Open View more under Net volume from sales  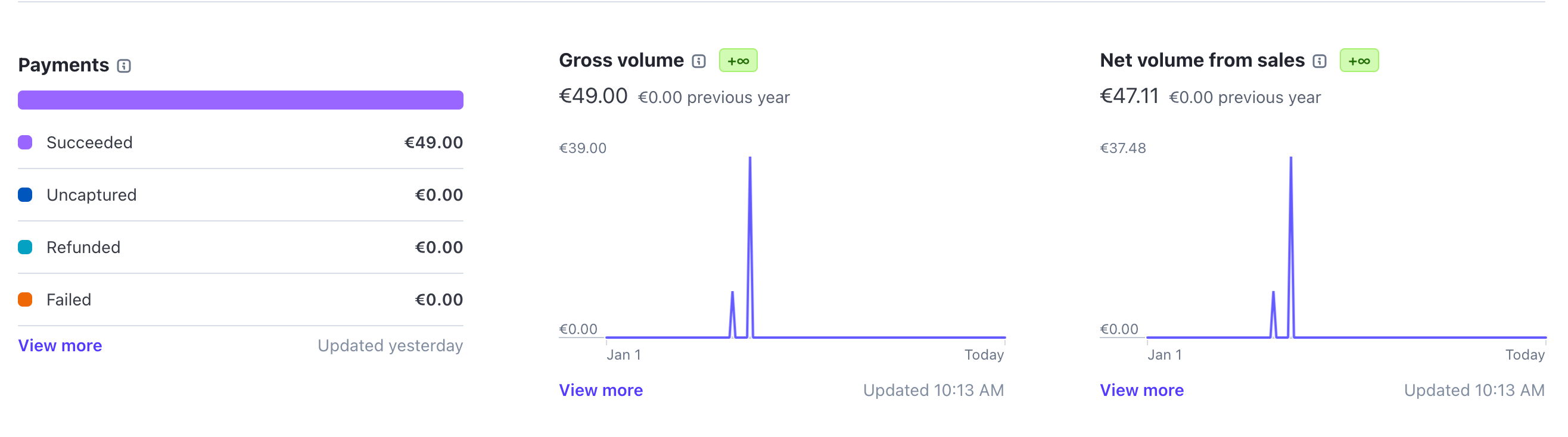(x=1141, y=390)
